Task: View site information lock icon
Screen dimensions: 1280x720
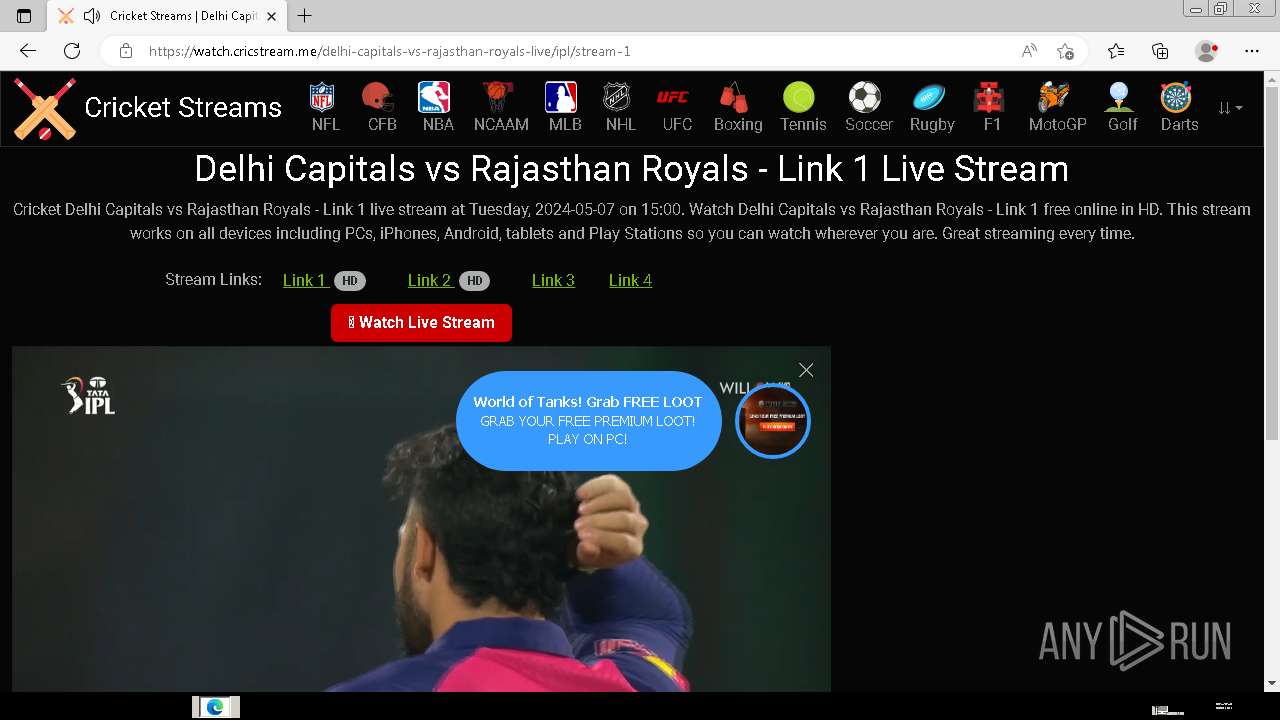Action: click(125, 51)
